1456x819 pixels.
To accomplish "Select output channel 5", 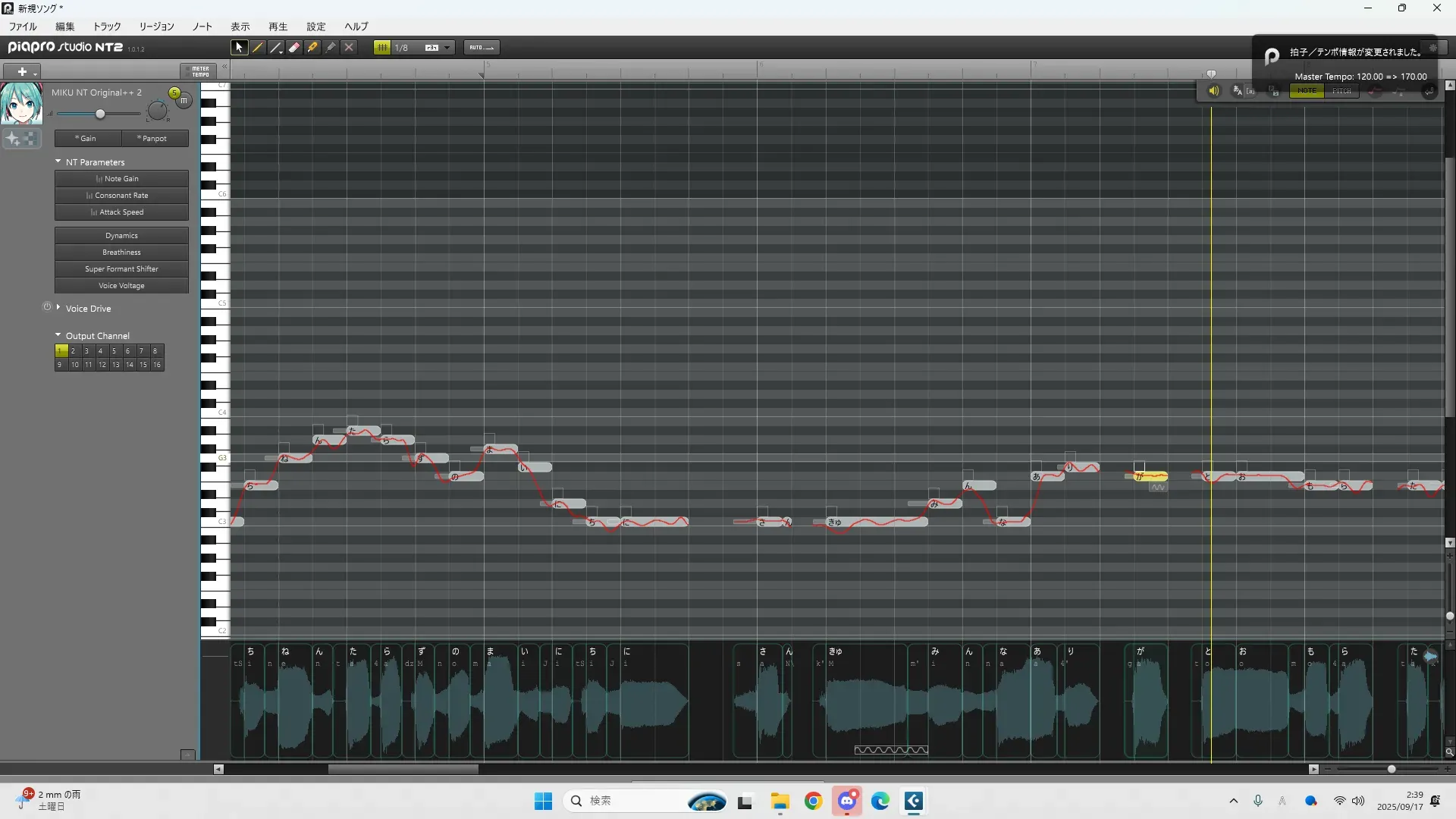I will 115,351.
